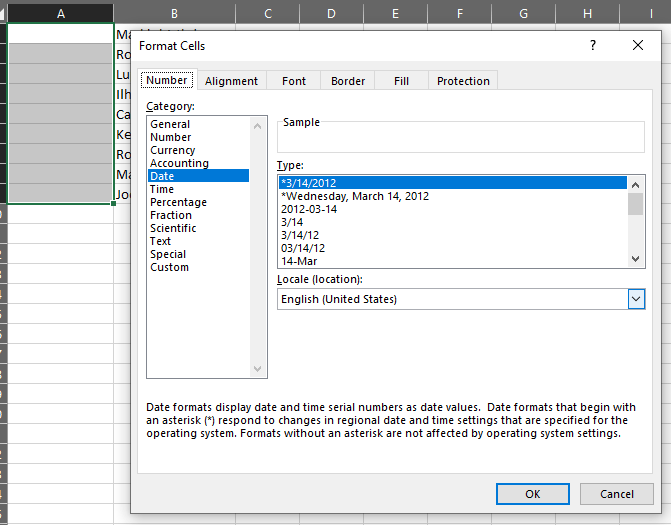This screenshot has width=671, height=525.
Task: Select Wednesday, March 14, 2012 format
Action: click(355, 196)
